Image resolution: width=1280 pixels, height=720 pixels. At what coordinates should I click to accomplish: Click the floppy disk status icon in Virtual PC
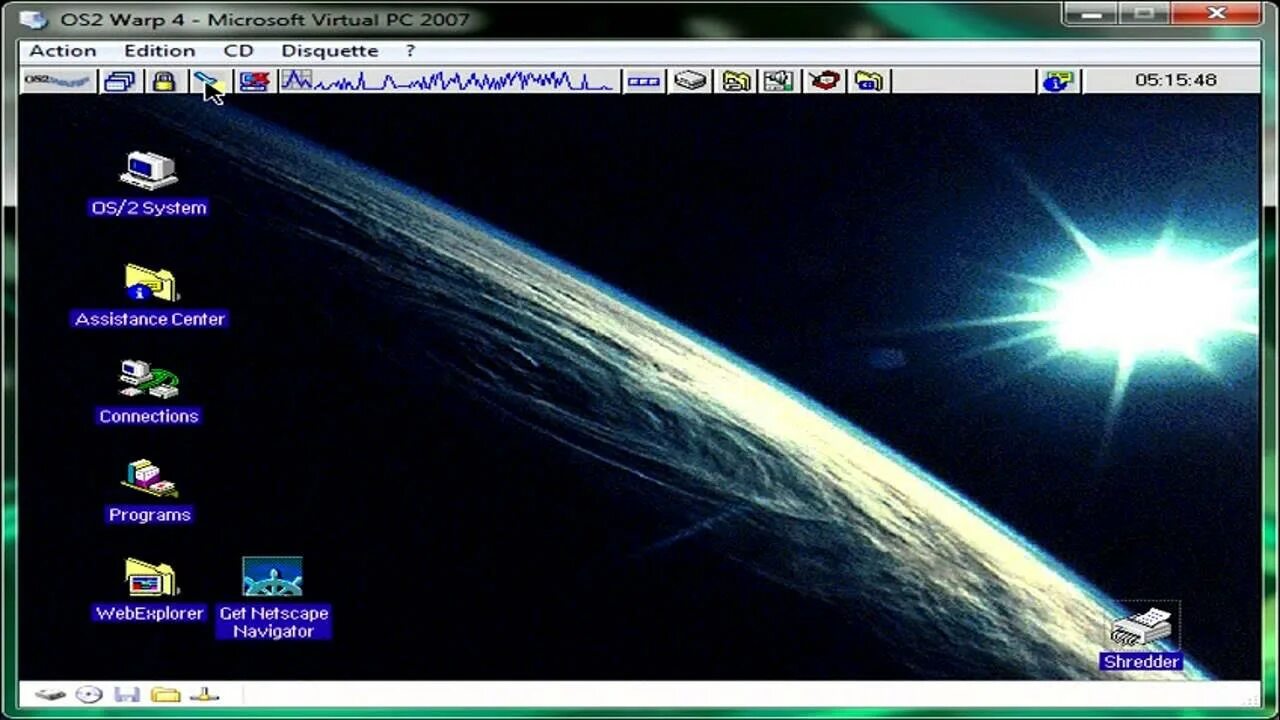pyautogui.click(x=127, y=694)
